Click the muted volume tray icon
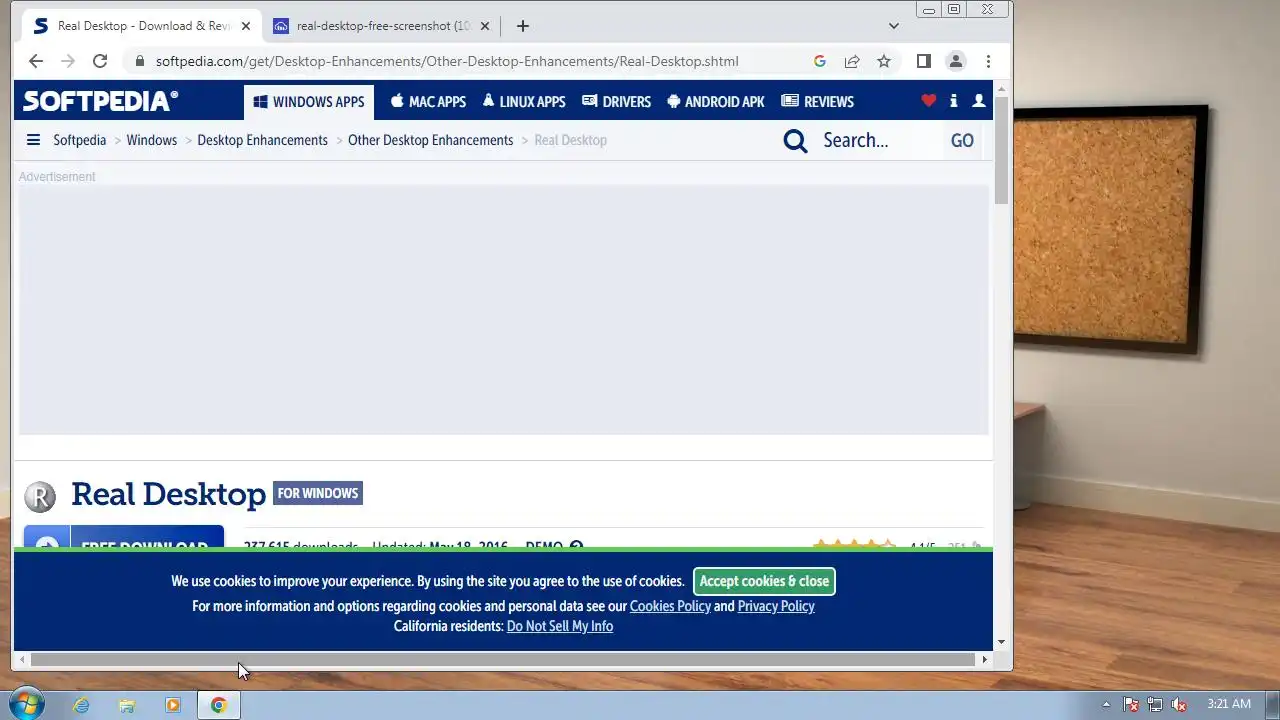Screen dimensions: 1280x720 click(x=1180, y=704)
